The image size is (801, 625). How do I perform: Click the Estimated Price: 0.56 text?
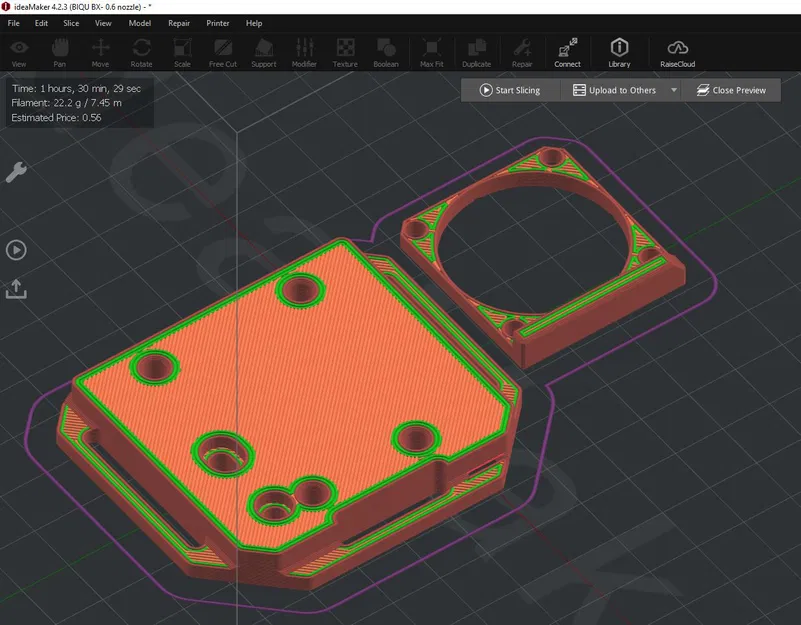[56, 118]
